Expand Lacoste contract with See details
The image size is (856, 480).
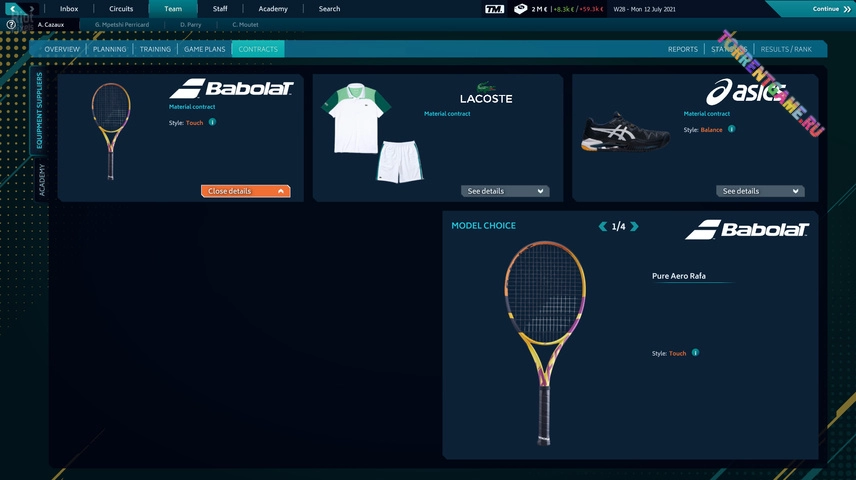click(x=506, y=191)
